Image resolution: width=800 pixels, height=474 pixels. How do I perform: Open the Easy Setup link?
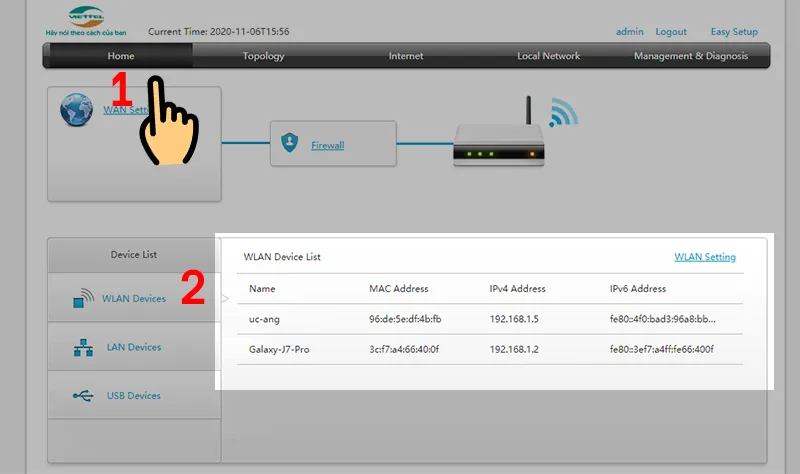tap(734, 32)
